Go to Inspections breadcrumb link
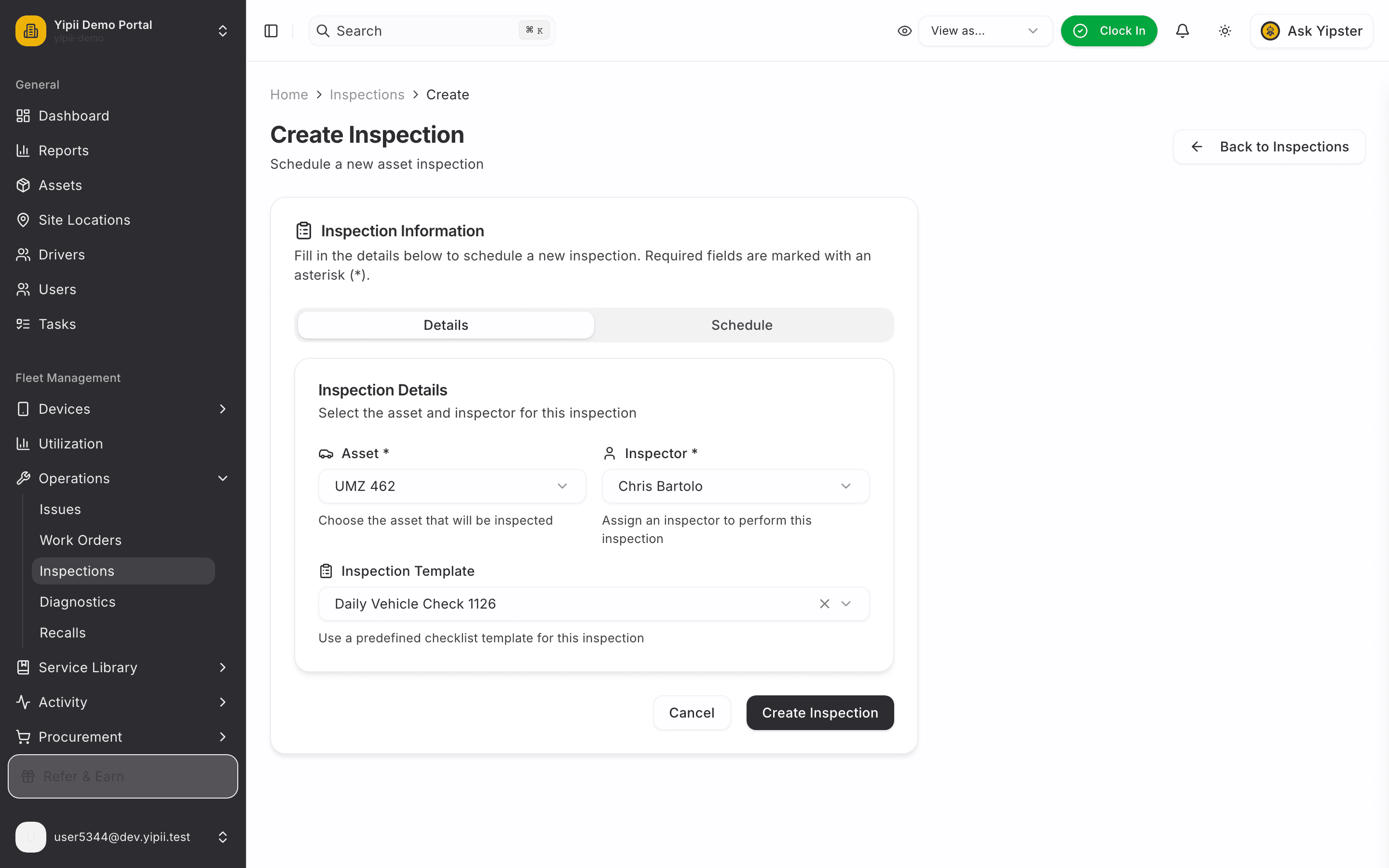 pyautogui.click(x=367, y=95)
